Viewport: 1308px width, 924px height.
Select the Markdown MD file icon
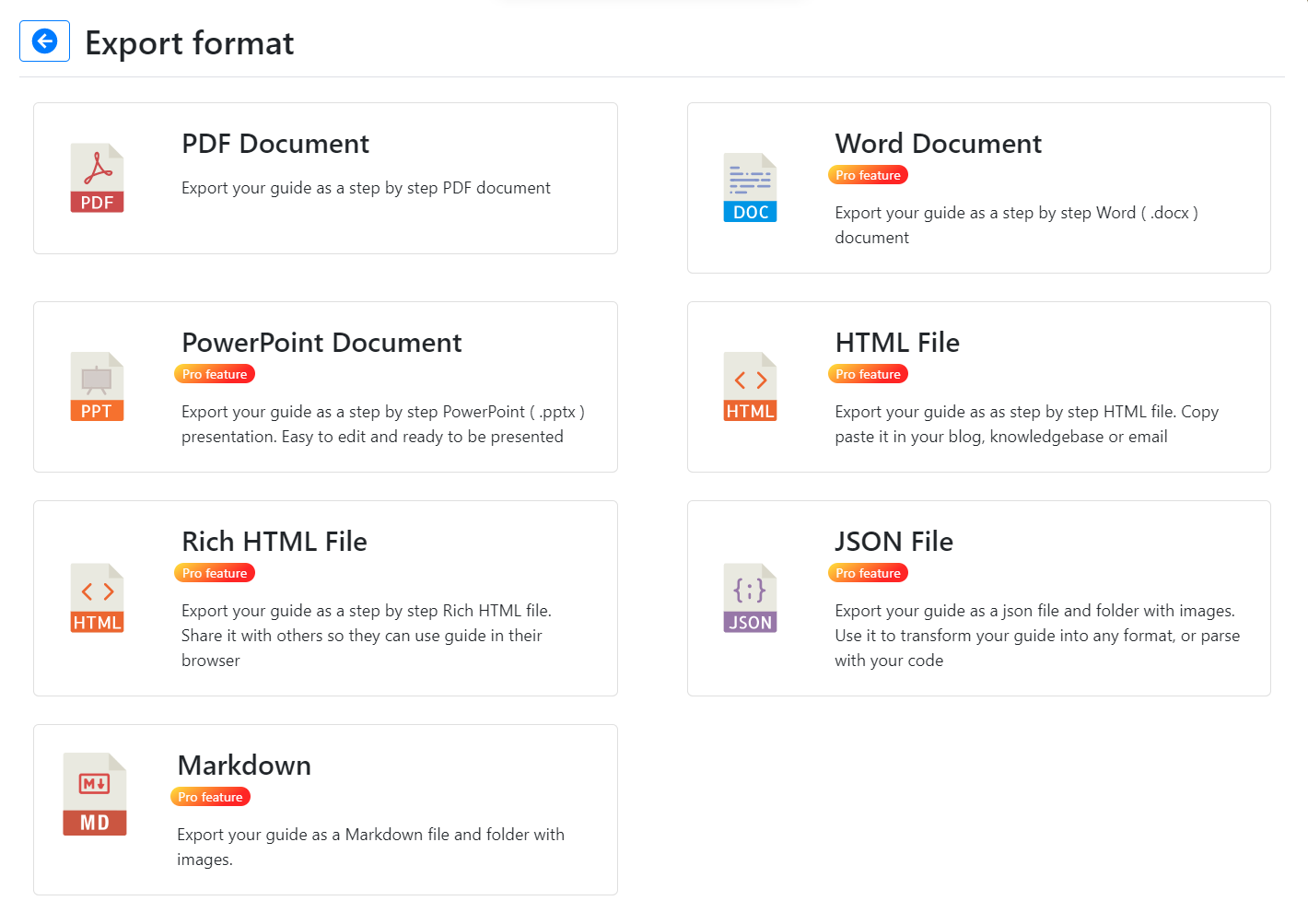tap(95, 794)
